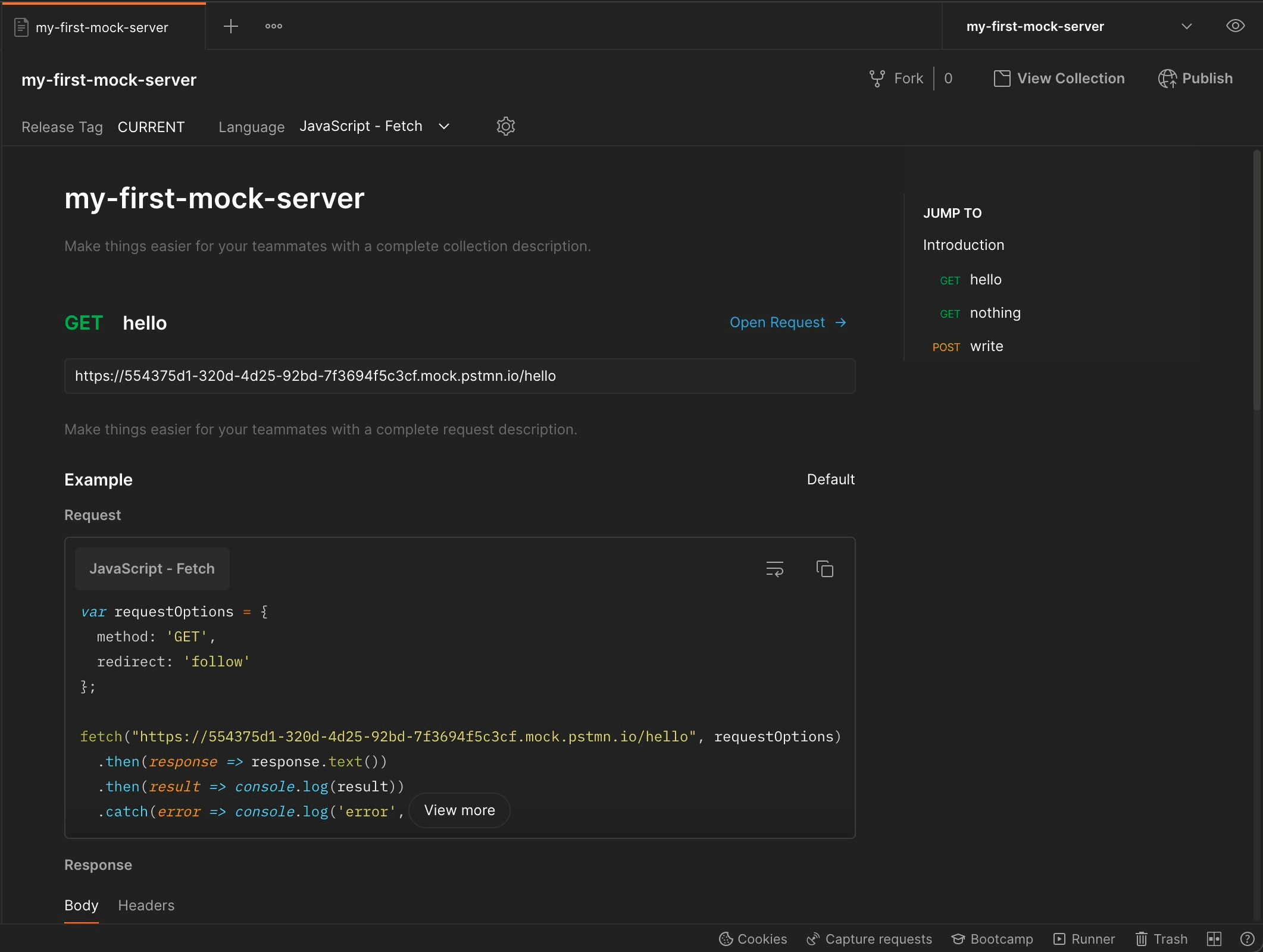1263x952 pixels.
Task: Toggle word wrap in code snippet
Action: 774,569
